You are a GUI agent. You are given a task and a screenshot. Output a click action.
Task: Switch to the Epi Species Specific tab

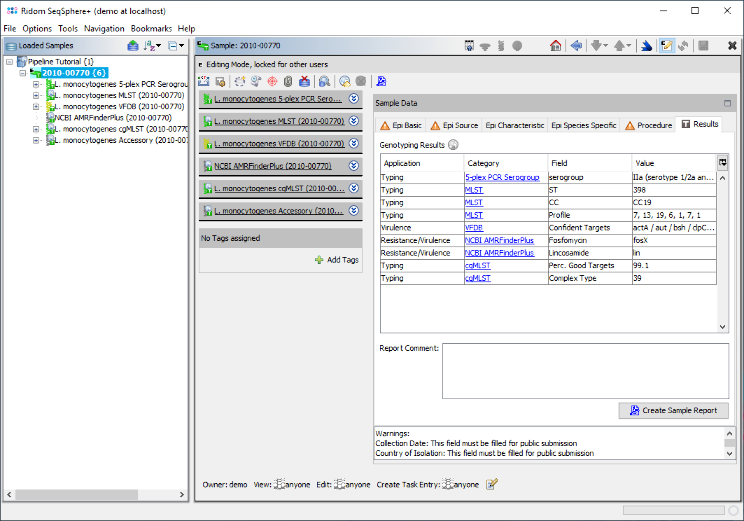584,125
